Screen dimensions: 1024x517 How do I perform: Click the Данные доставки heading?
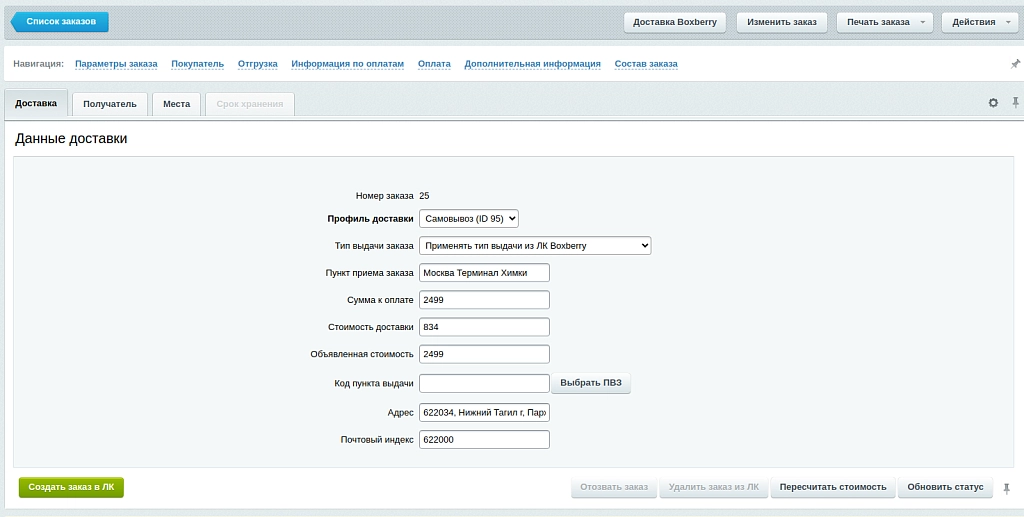click(71, 138)
